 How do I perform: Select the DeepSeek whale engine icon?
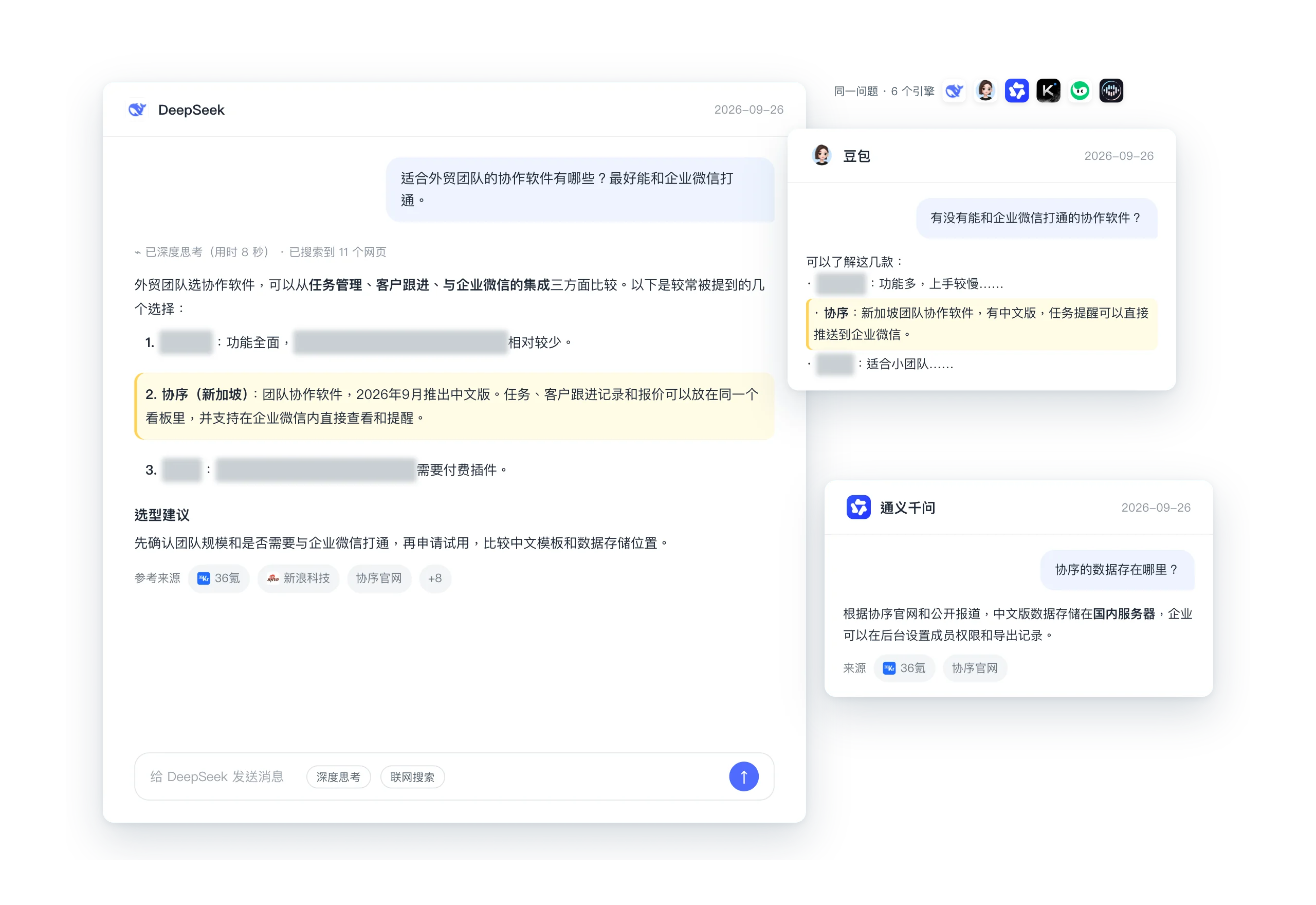(955, 90)
